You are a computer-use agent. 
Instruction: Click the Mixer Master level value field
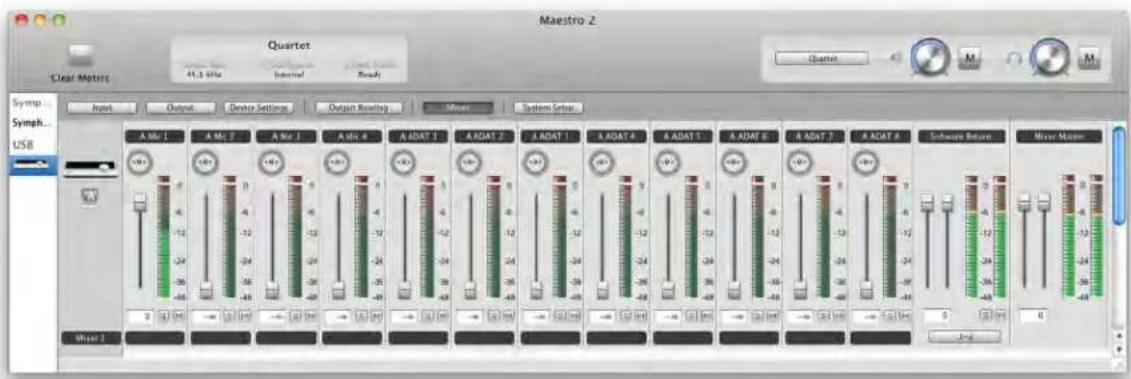point(1034,315)
